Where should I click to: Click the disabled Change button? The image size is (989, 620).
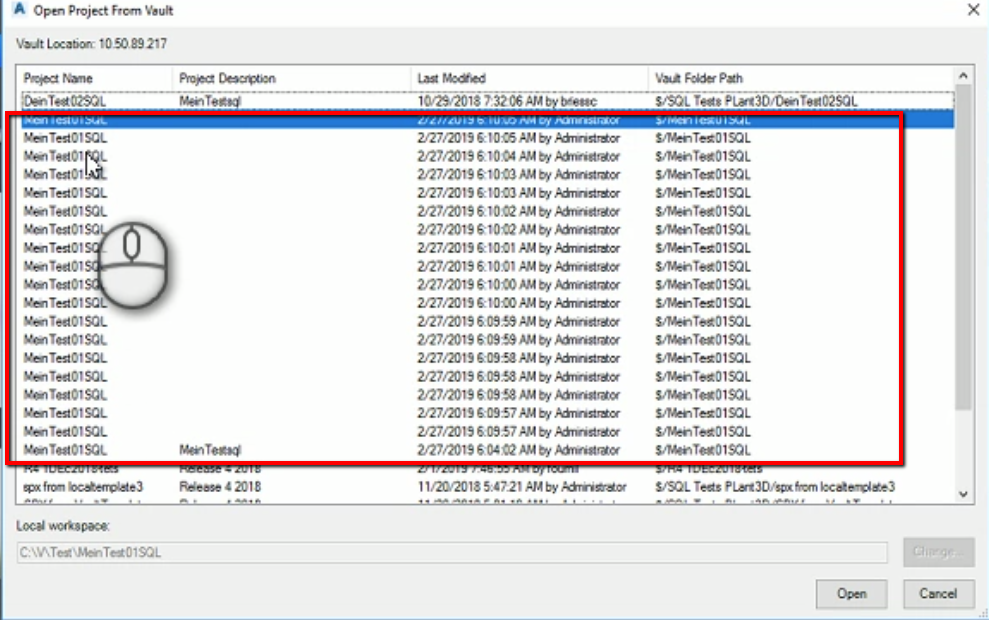(x=937, y=551)
